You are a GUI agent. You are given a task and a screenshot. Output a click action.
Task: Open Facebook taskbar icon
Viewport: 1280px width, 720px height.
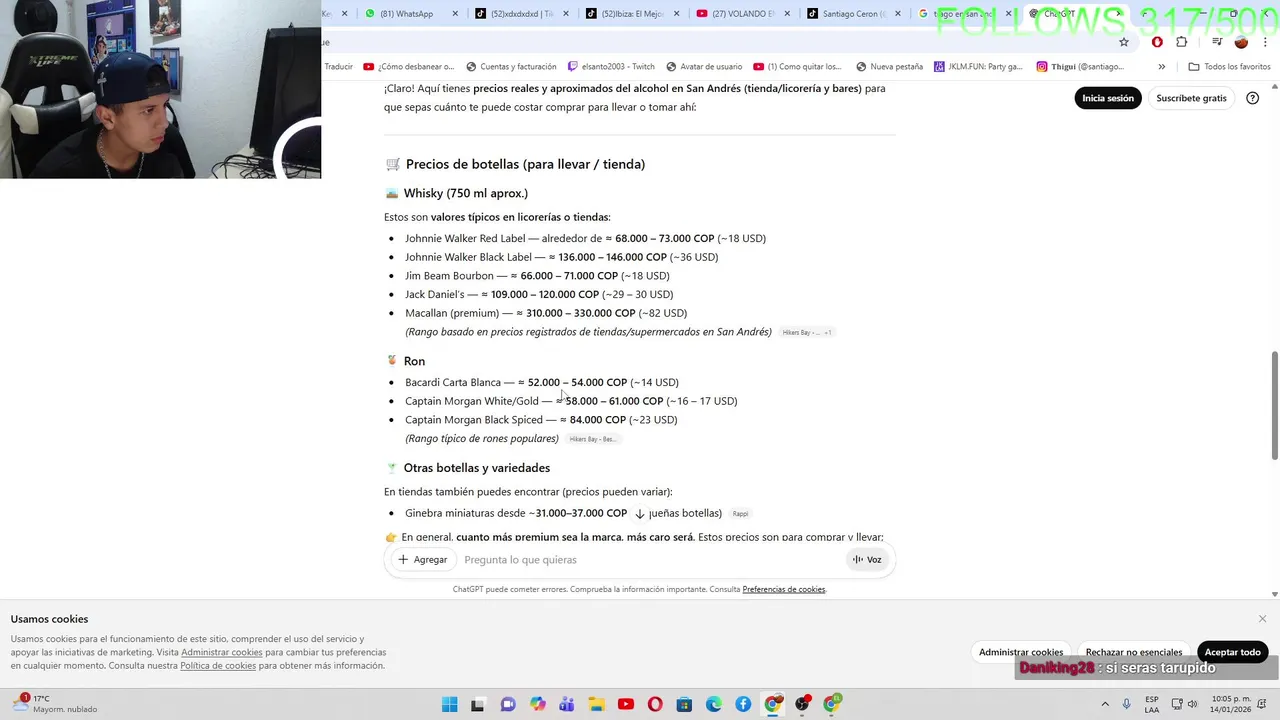[743, 704]
